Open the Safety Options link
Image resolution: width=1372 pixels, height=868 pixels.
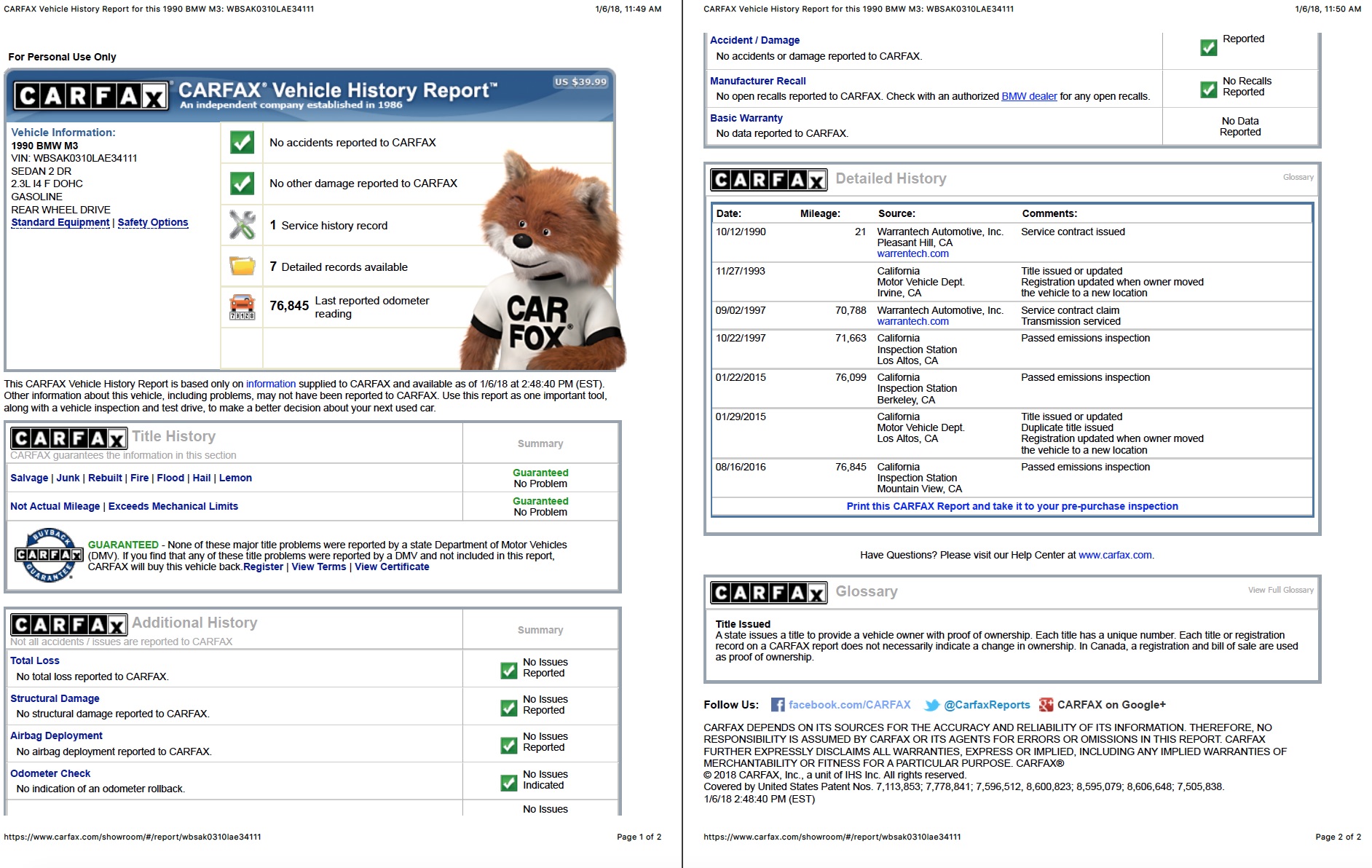coord(153,222)
